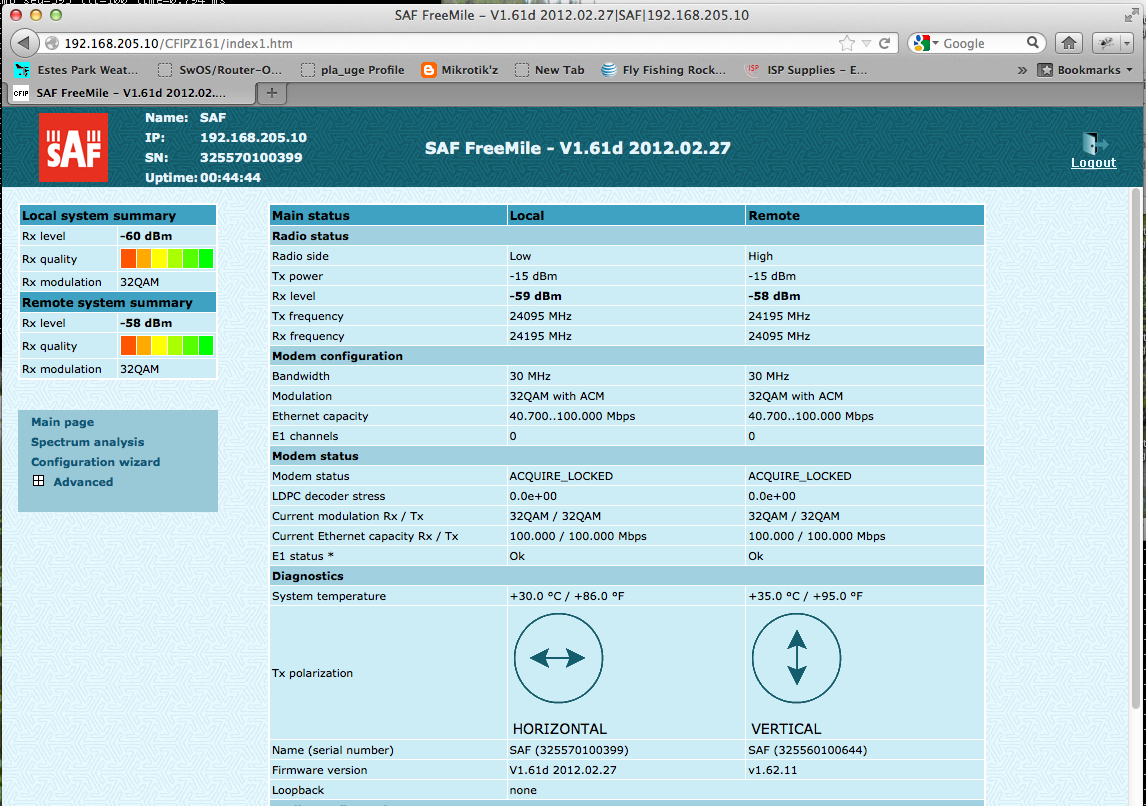The height and width of the screenshot is (806, 1146).
Task: Click the local Rx quality color bar
Action: (x=167, y=259)
